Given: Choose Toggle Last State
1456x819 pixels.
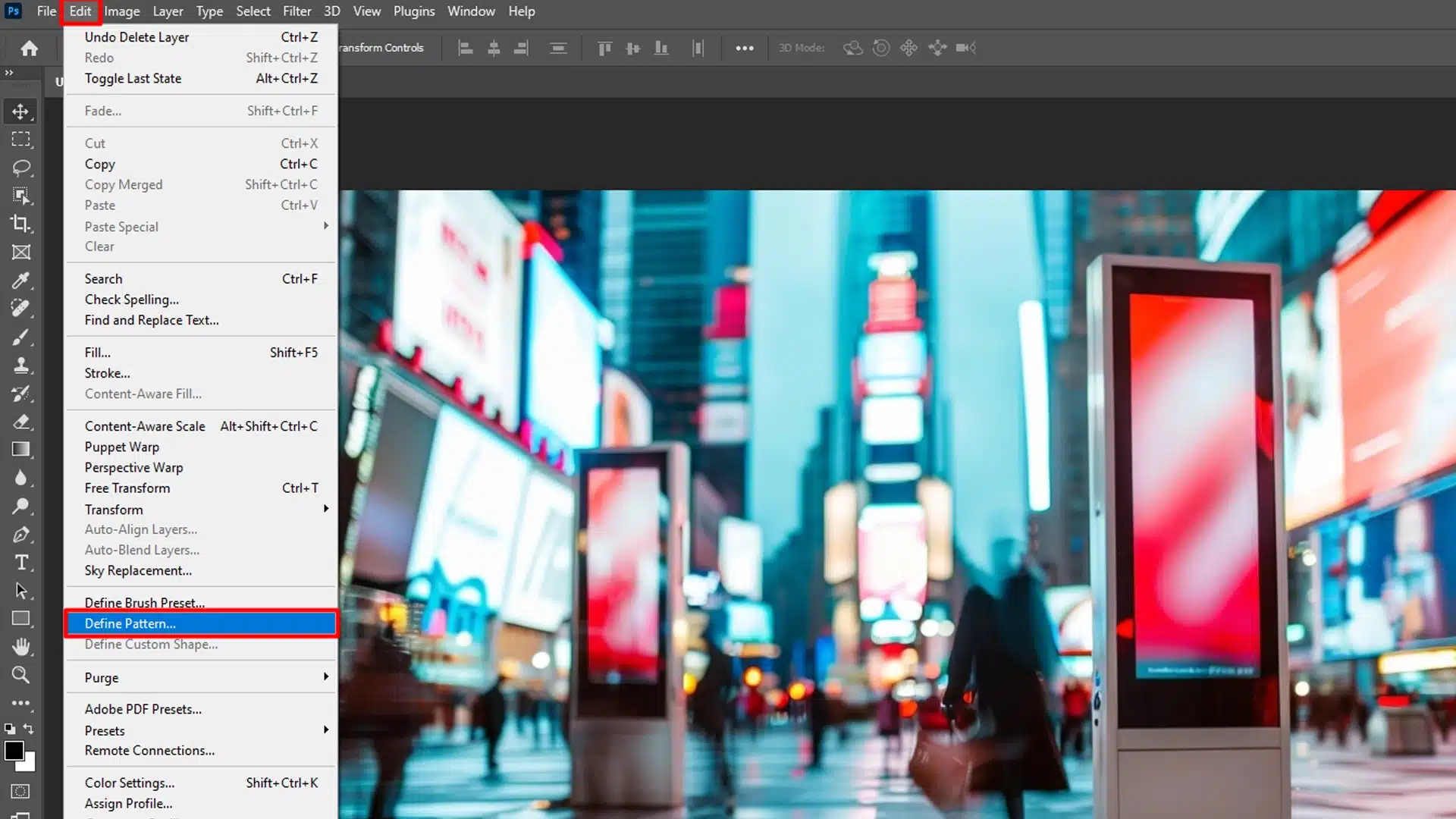Looking at the screenshot, I should [x=201, y=78].
